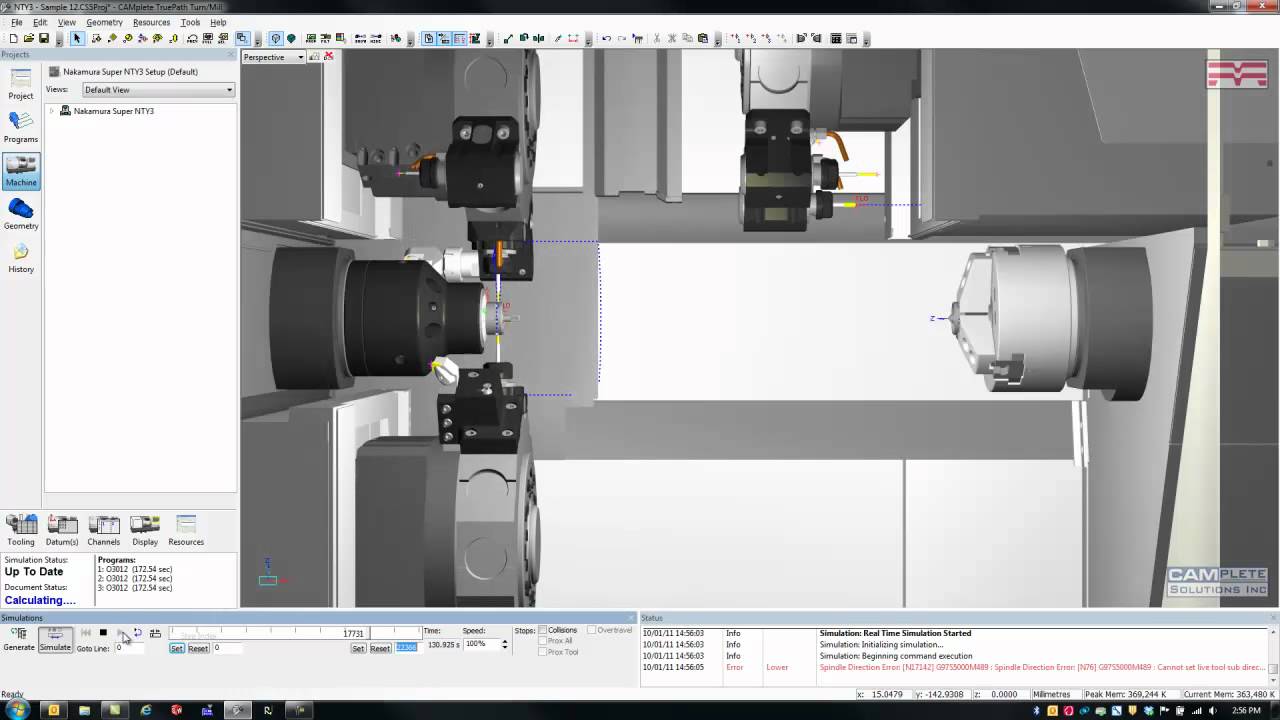Select the arrow pointer tool
The width and height of the screenshot is (1280, 720).
click(77, 39)
